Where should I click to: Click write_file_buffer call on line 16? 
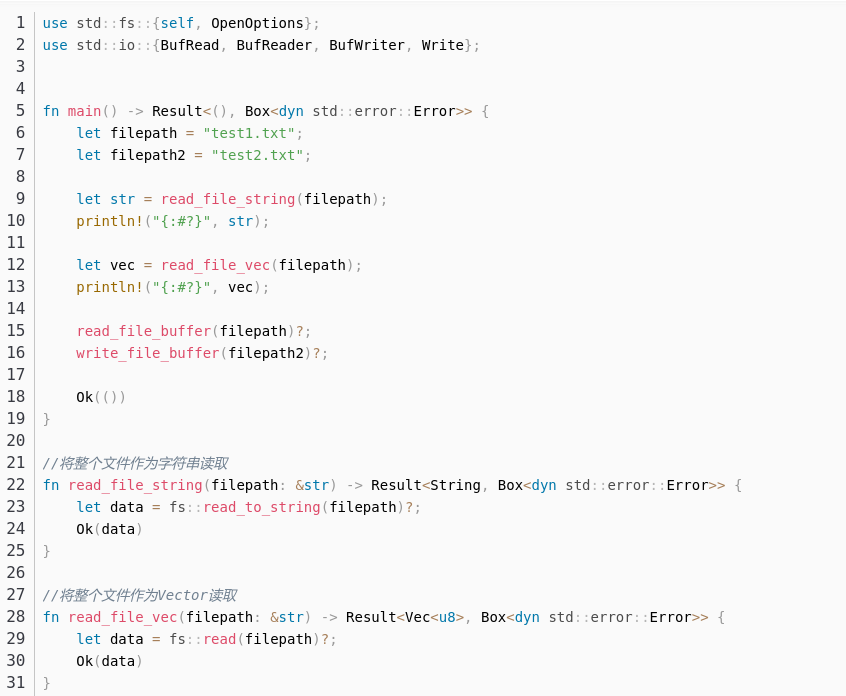pyautogui.click(x=148, y=353)
